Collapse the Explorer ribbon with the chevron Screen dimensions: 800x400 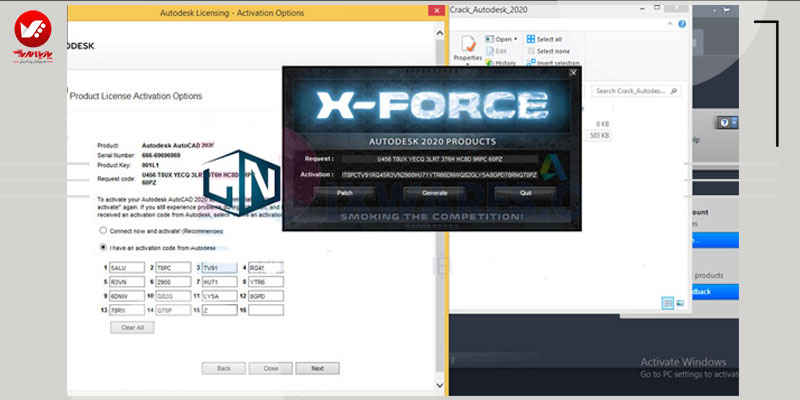[x=670, y=24]
